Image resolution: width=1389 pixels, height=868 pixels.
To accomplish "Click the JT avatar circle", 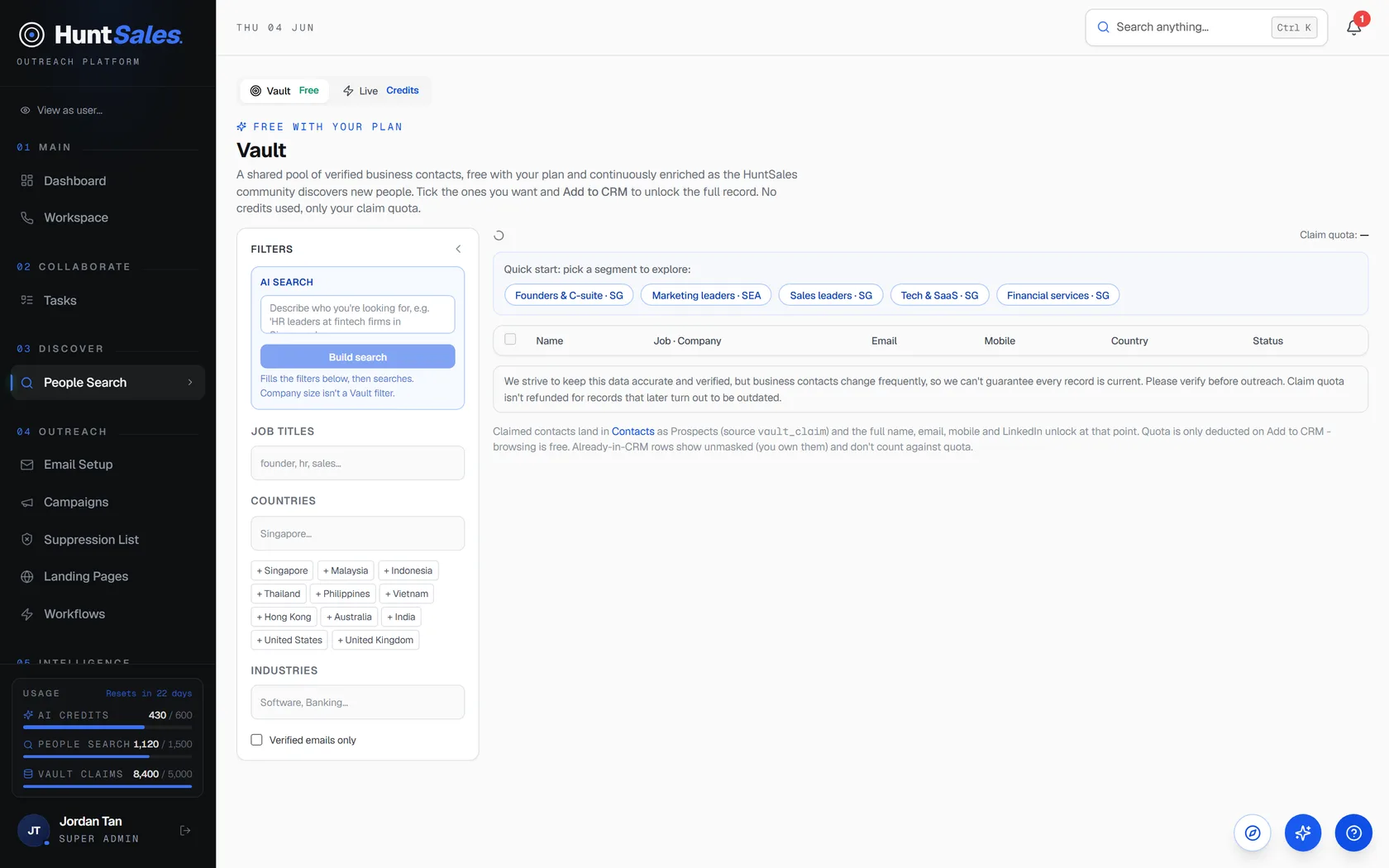I will 34,831.
